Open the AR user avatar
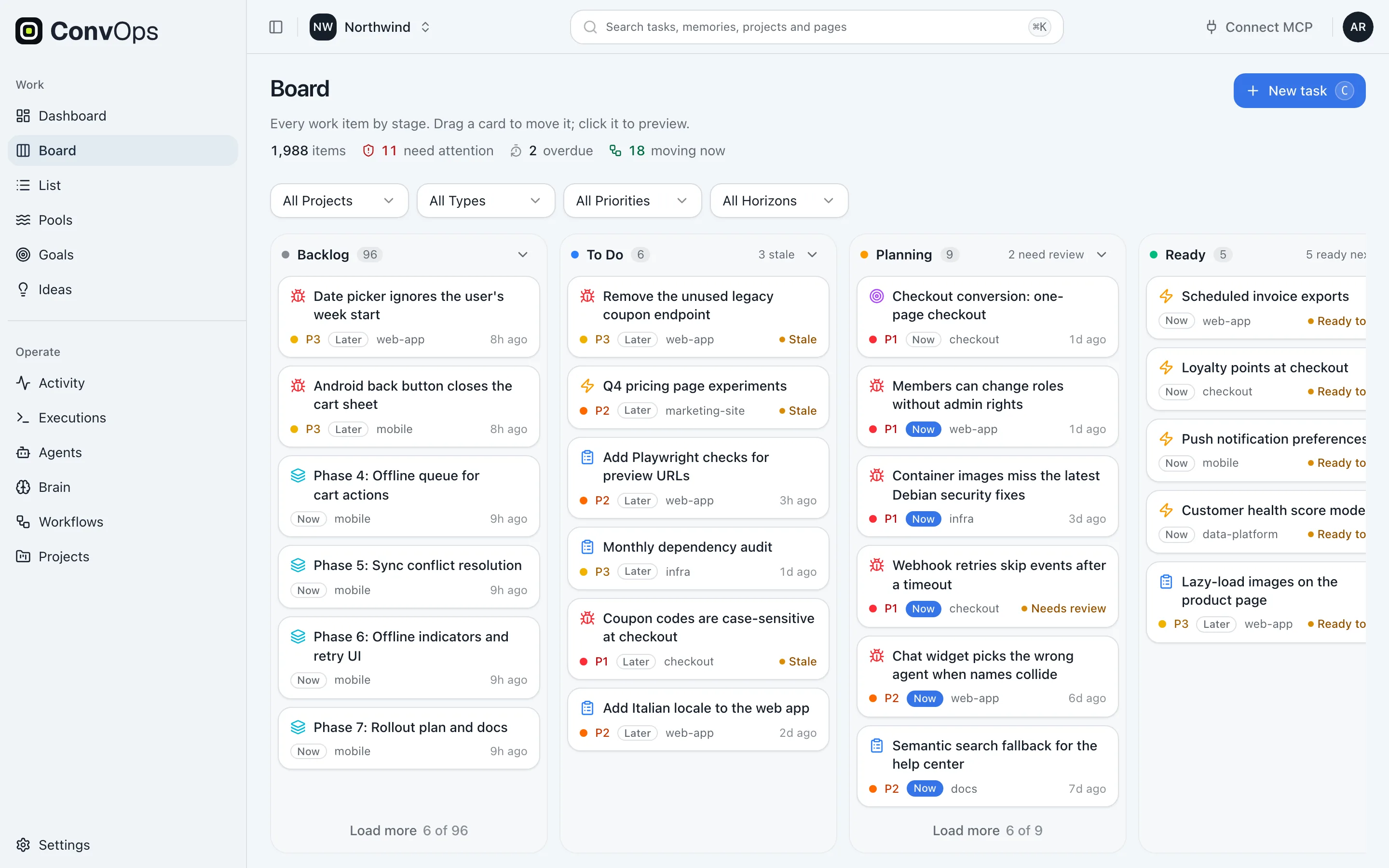 click(1358, 27)
